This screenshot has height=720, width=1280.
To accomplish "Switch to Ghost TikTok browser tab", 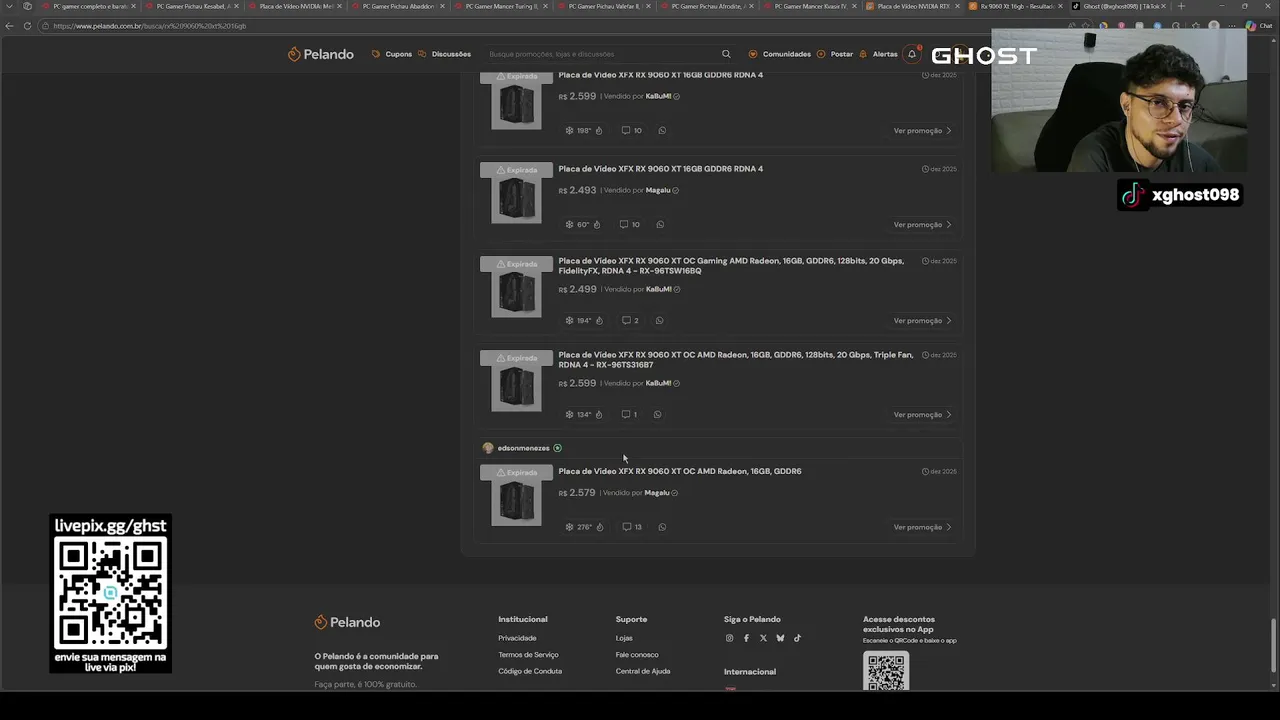I will coord(1120,6).
